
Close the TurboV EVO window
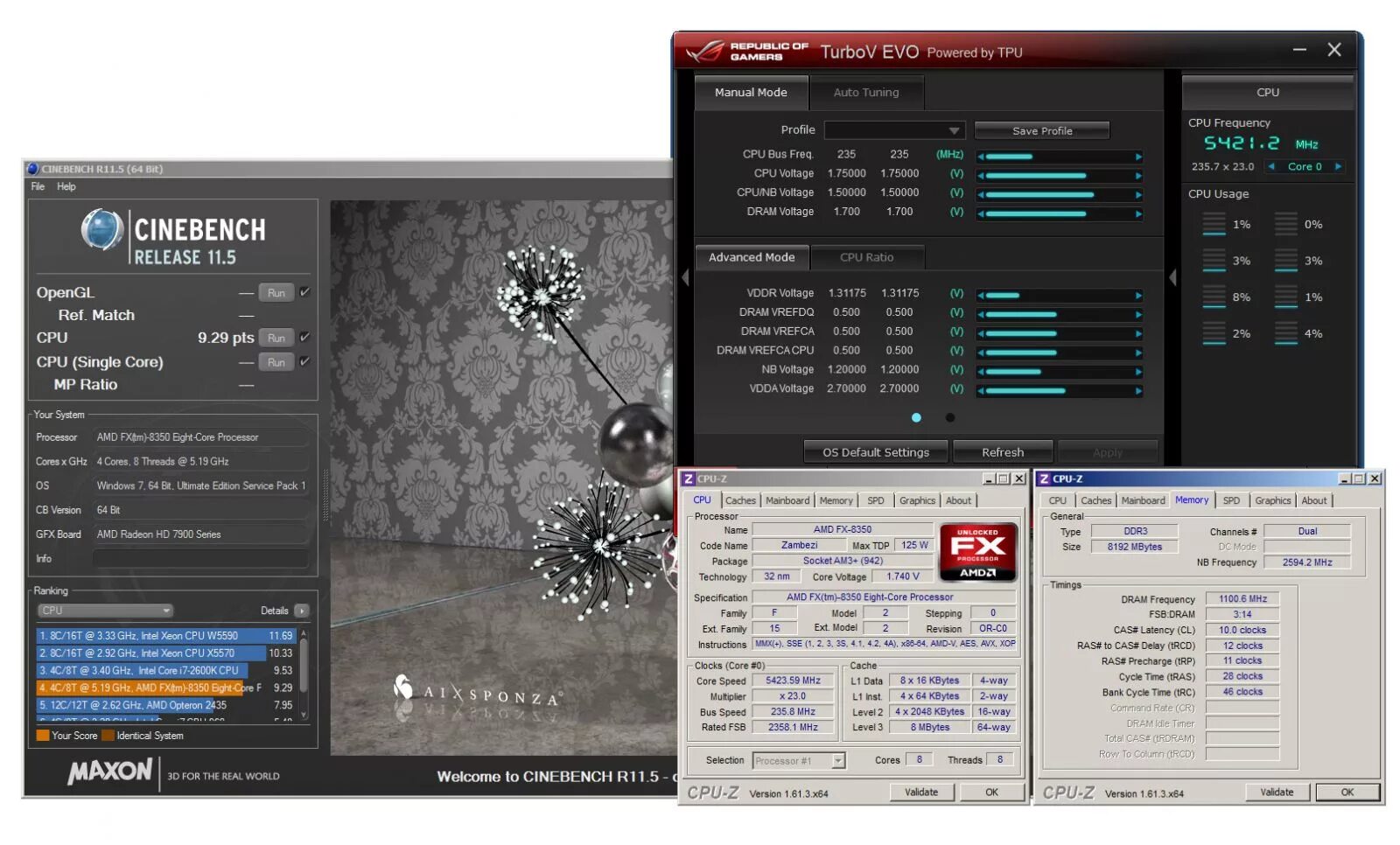pyautogui.click(x=1334, y=50)
